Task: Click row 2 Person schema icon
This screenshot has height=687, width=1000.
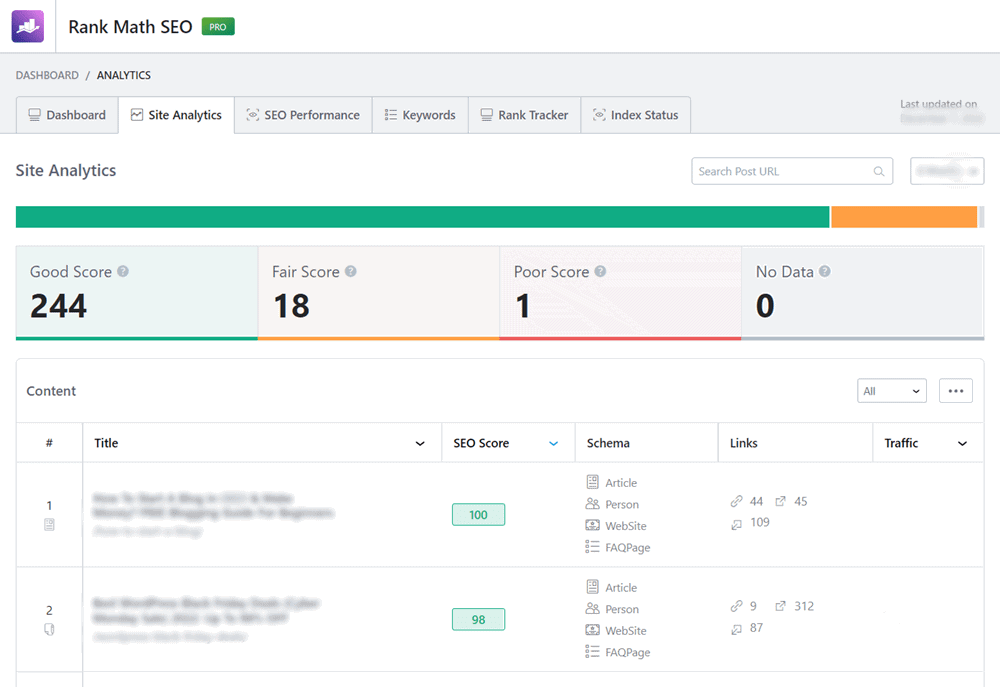Action: point(592,608)
